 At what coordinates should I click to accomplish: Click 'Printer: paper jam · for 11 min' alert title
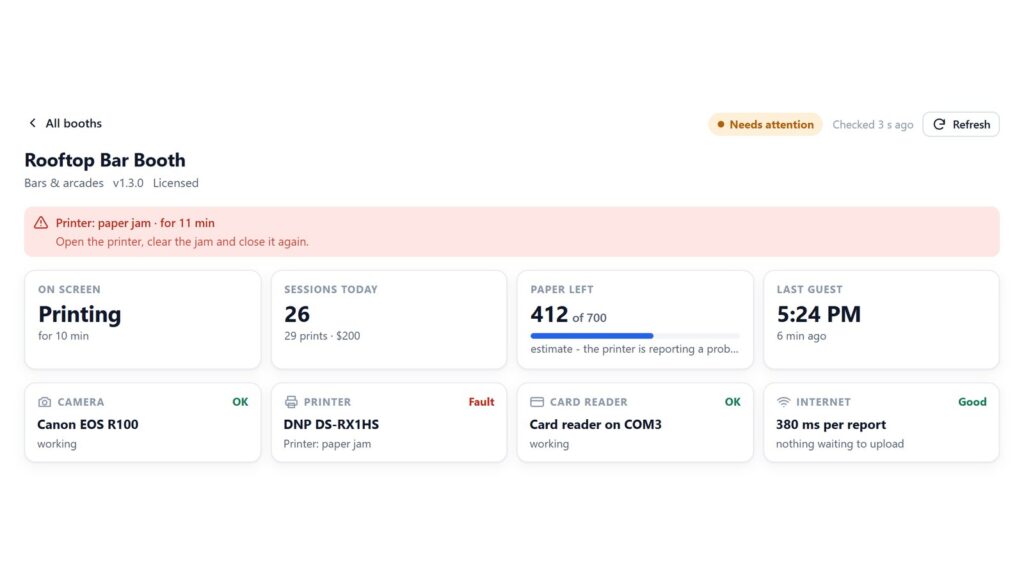click(135, 223)
